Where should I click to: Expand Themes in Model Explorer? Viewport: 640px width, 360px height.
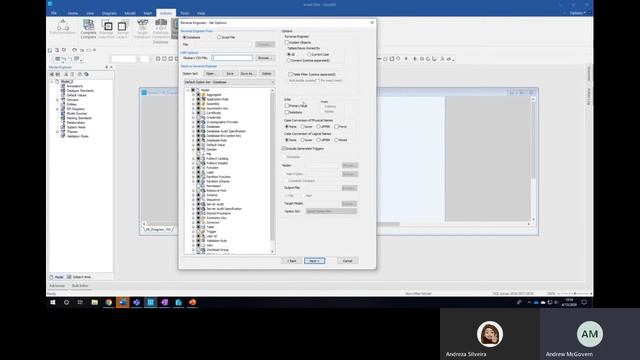click(x=58, y=132)
